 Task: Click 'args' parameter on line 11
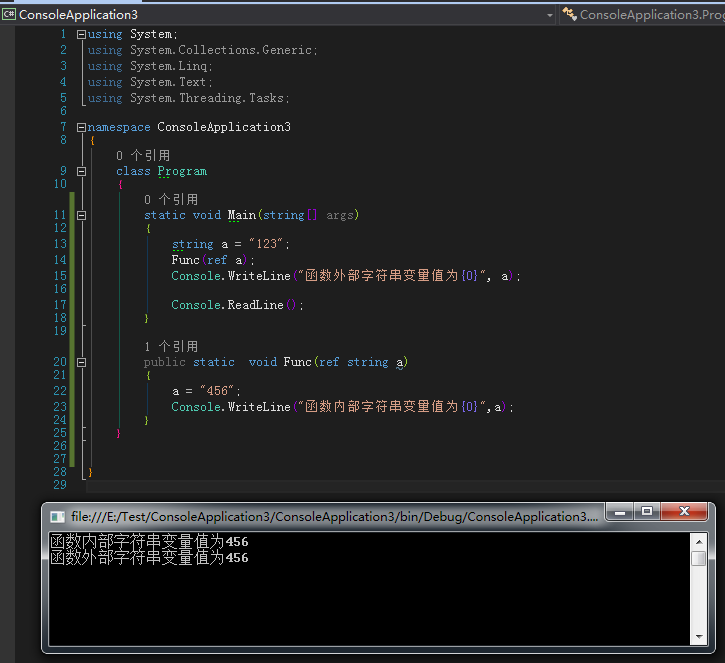pos(340,215)
